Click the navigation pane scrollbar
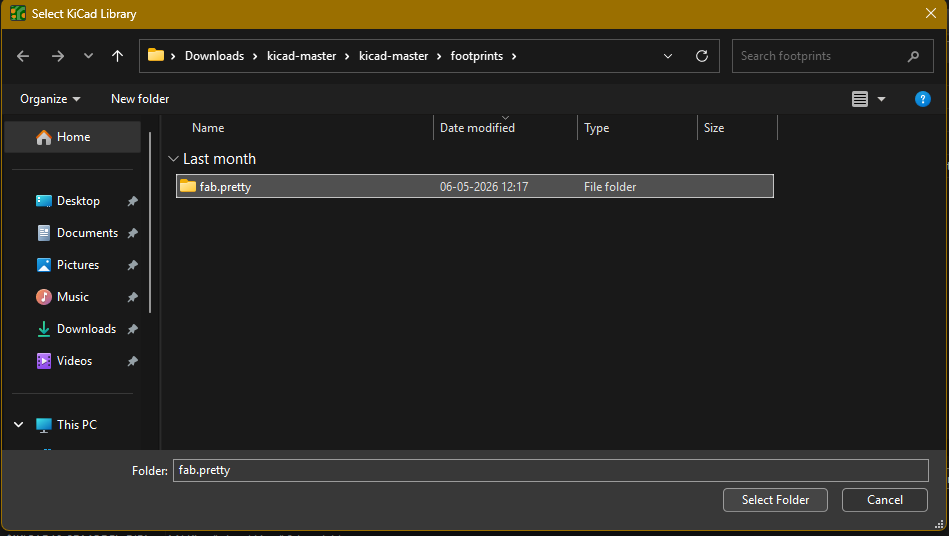This screenshot has width=949, height=536. pos(150,222)
